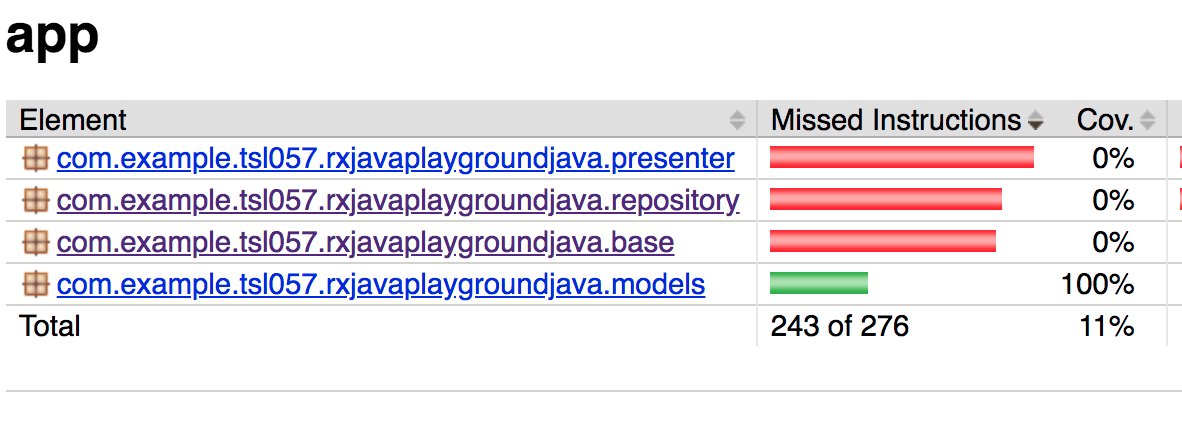
Task: Click the red coverage bar for presenter
Action: tap(902, 158)
